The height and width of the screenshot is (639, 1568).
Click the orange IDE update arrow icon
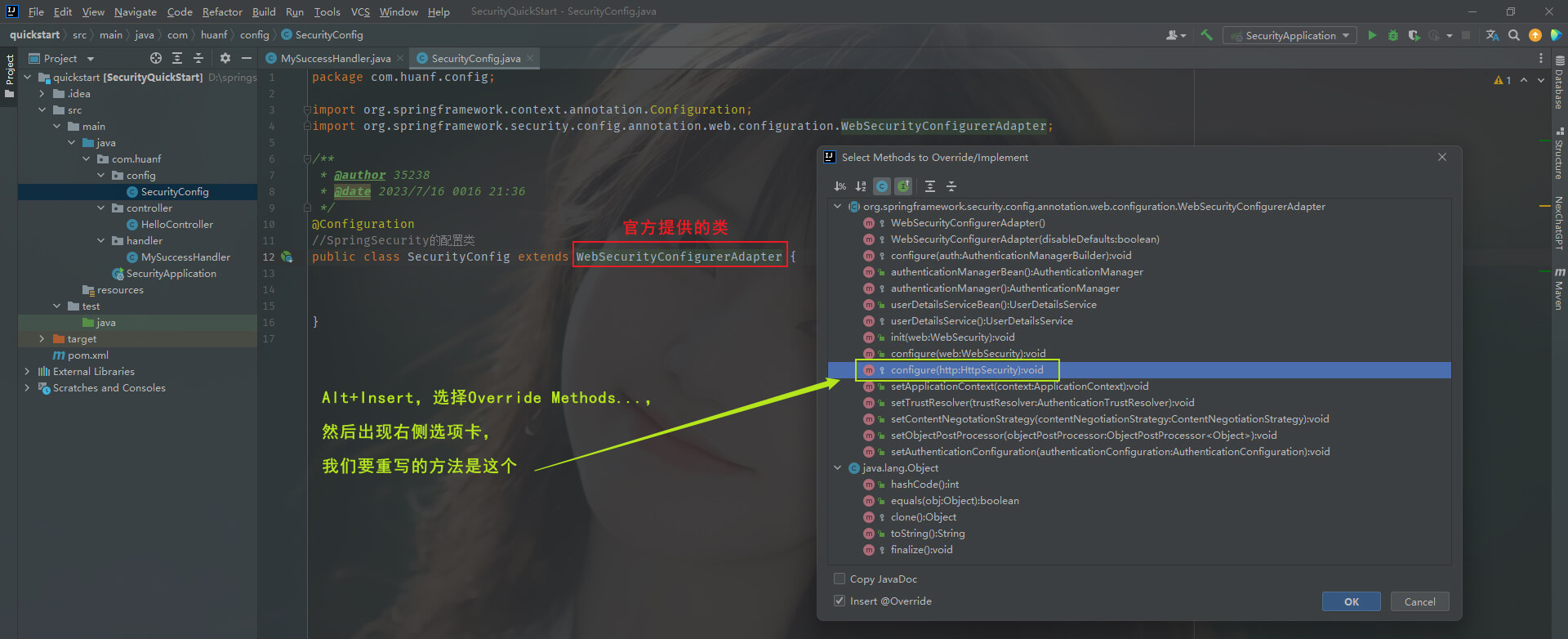pyautogui.click(x=1535, y=35)
